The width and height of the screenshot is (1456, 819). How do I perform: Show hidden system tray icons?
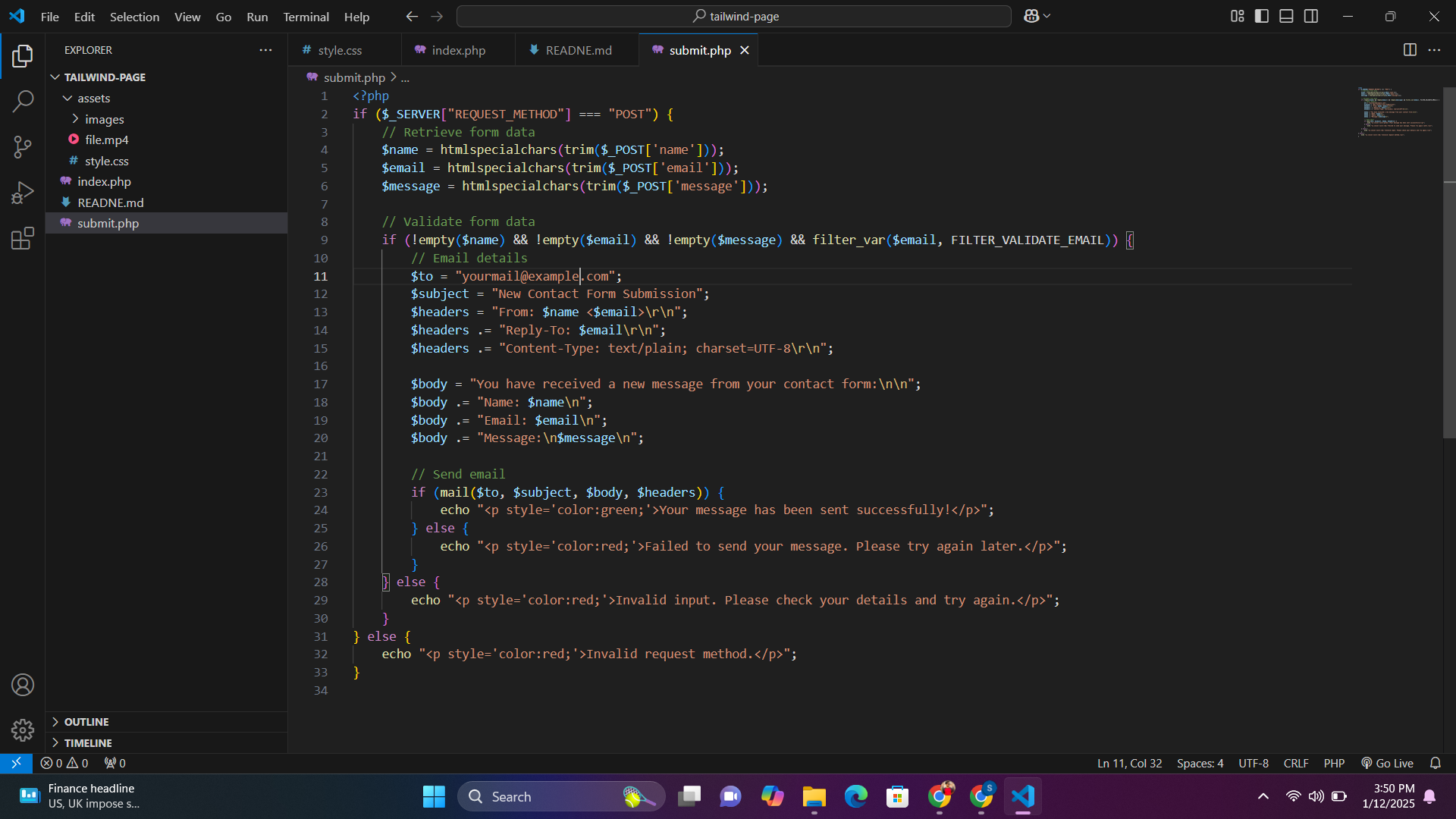(x=1263, y=796)
